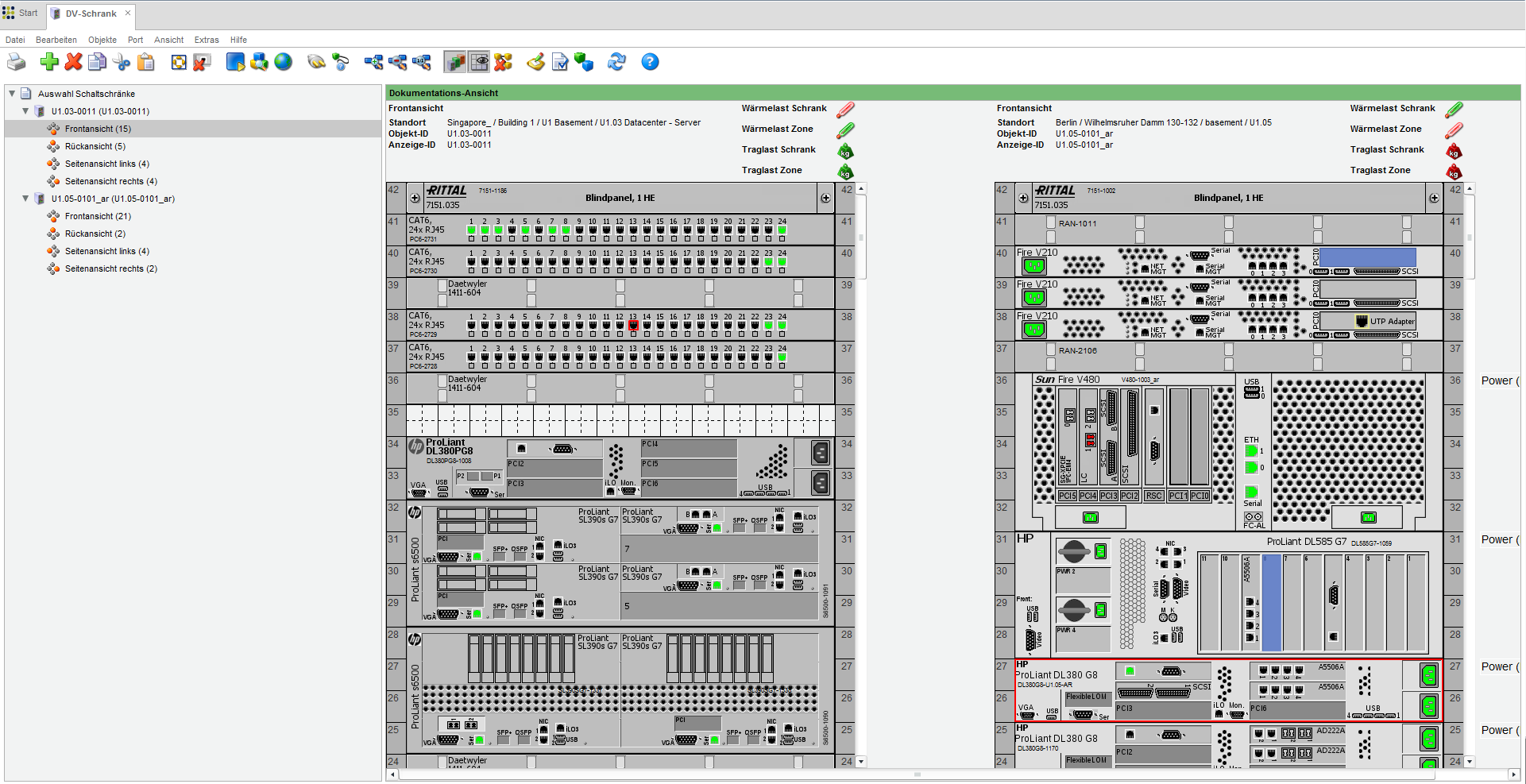The width and height of the screenshot is (1526, 784).
Task: Click the print icon in the toolbar
Action: click(16, 62)
